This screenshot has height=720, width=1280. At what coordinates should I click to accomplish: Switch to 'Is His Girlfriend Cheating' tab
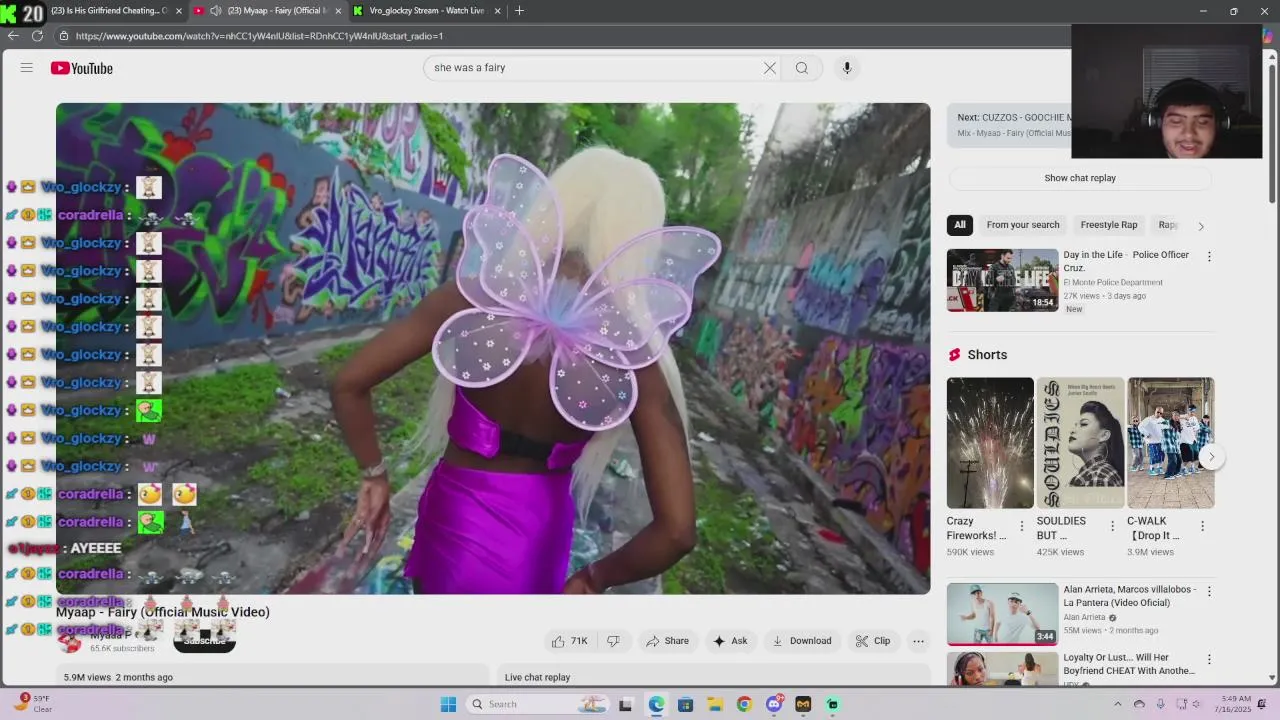(110, 11)
